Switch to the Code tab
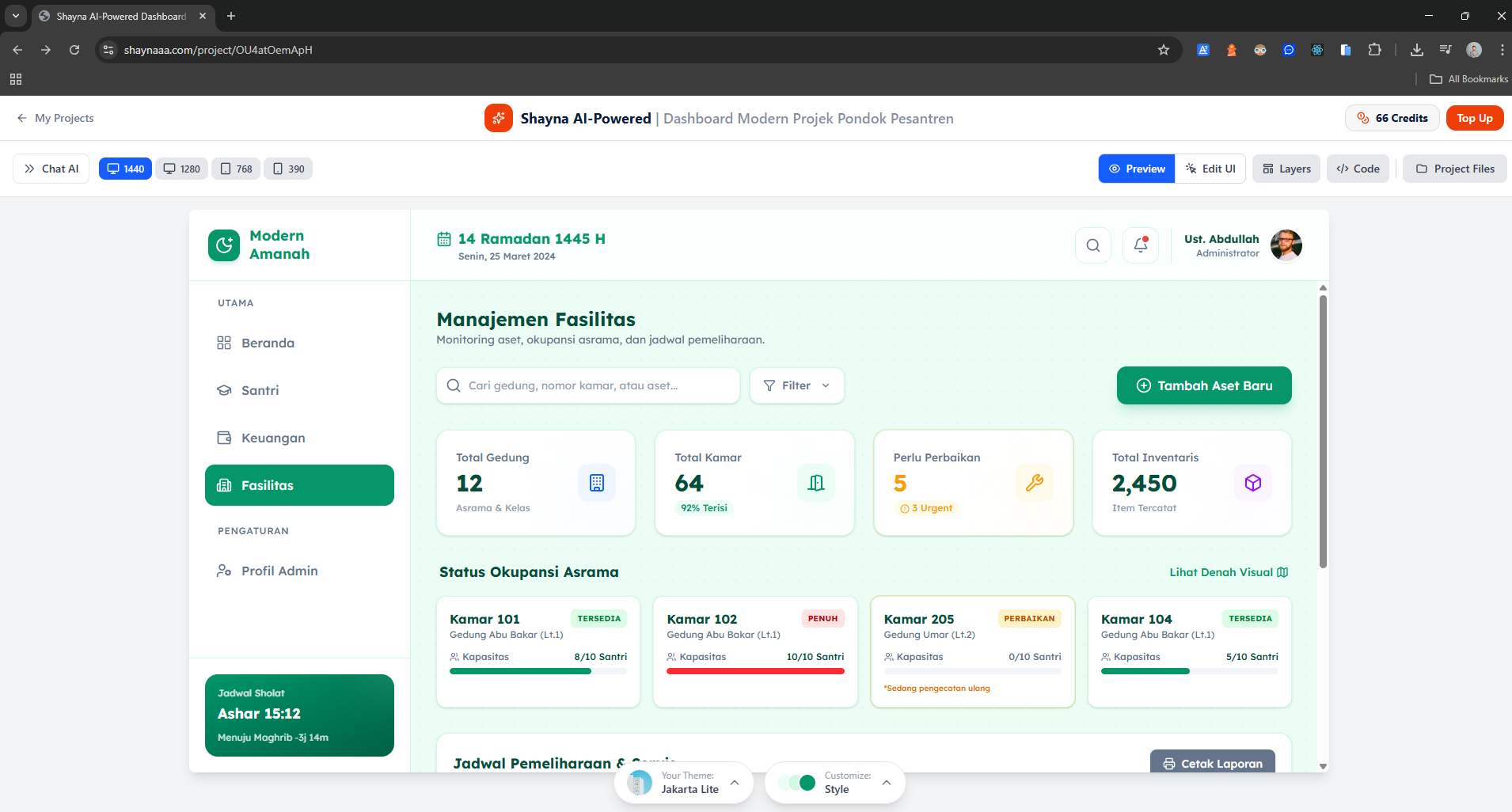The height and width of the screenshot is (812, 1512). [1358, 169]
